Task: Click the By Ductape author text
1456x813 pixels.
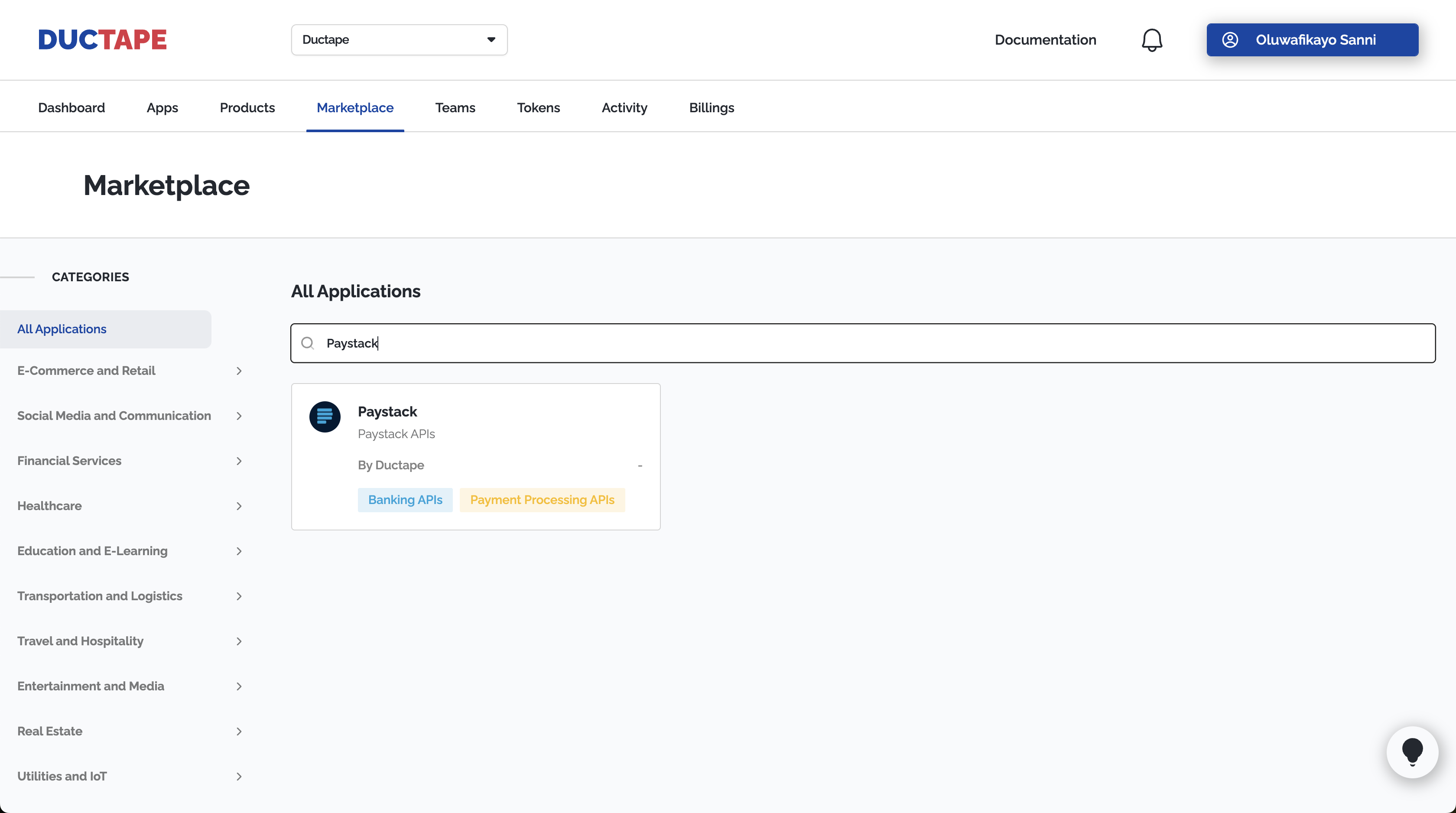Action: (390, 465)
